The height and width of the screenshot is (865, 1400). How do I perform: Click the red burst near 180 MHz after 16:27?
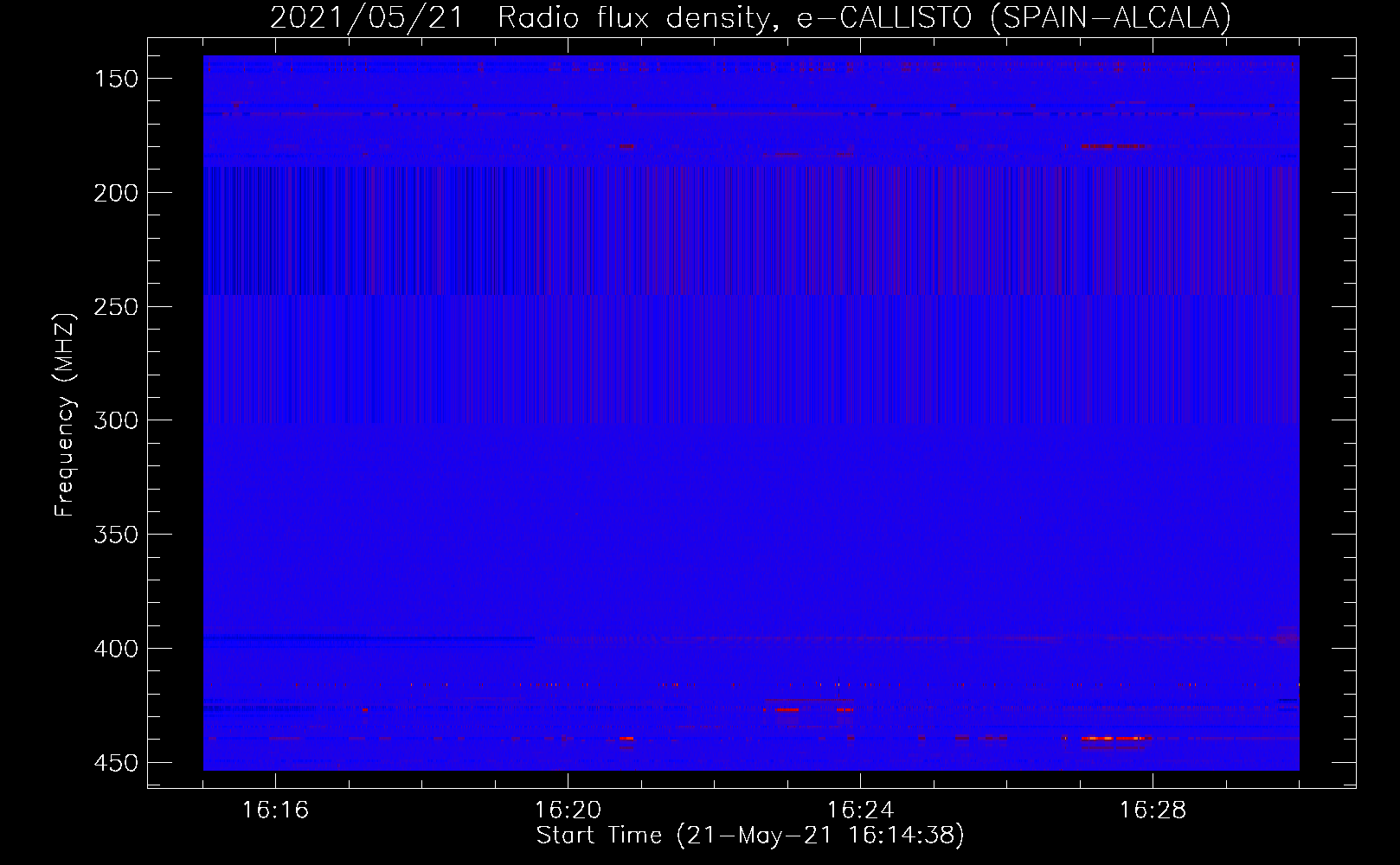click(x=1113, y=146)
